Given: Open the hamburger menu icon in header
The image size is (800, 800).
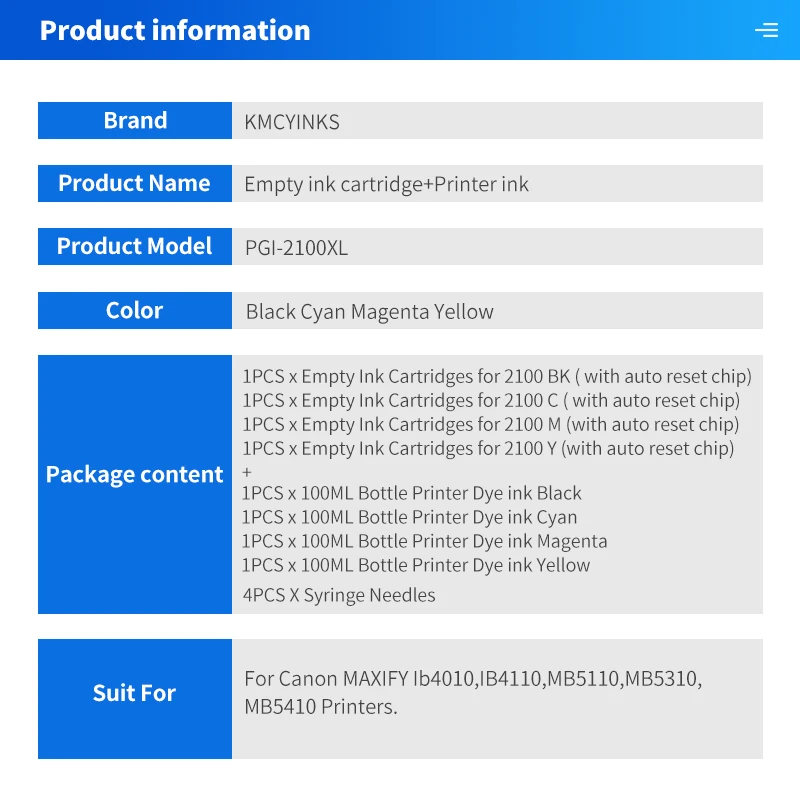Looking at the screenshot, I should (x=766, y=30).
